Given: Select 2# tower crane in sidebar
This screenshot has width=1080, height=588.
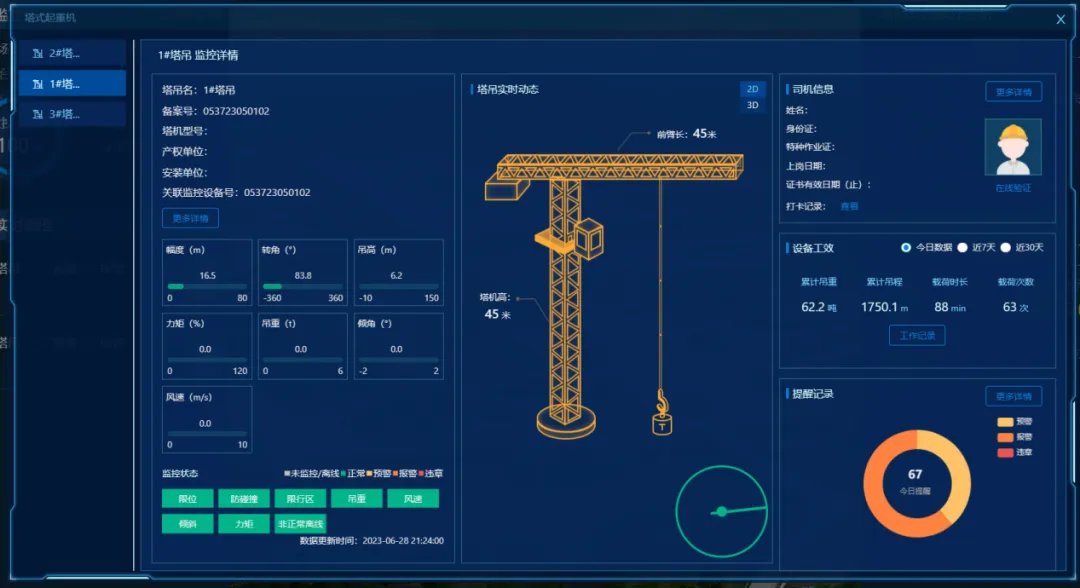Looking at the screenshot, I should click(x=72, y=53).
